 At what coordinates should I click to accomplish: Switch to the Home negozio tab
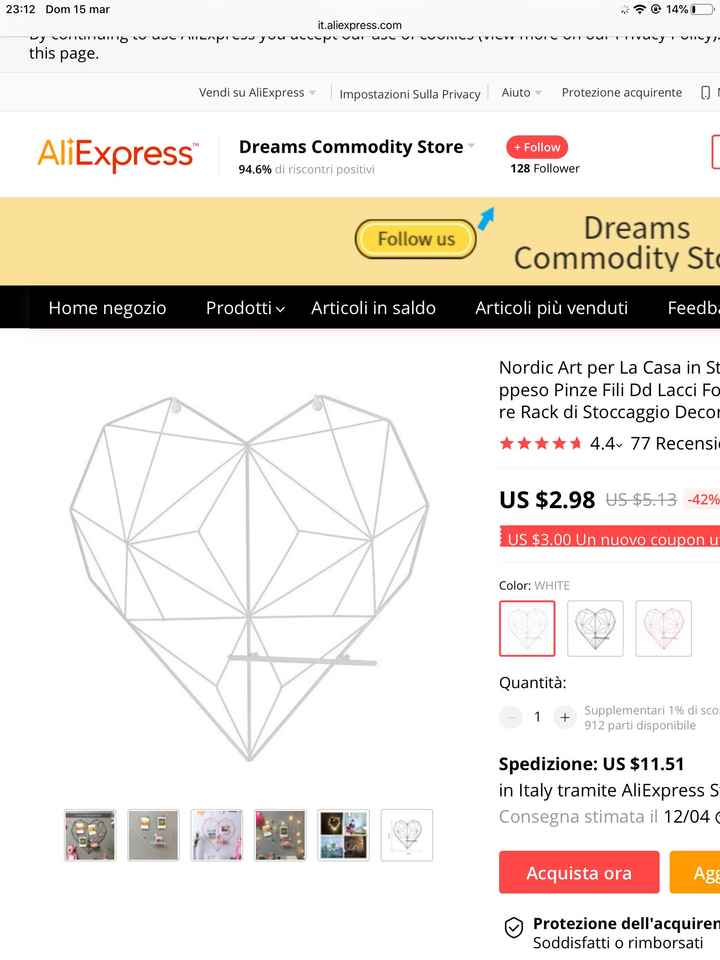[x=107, y=308]
